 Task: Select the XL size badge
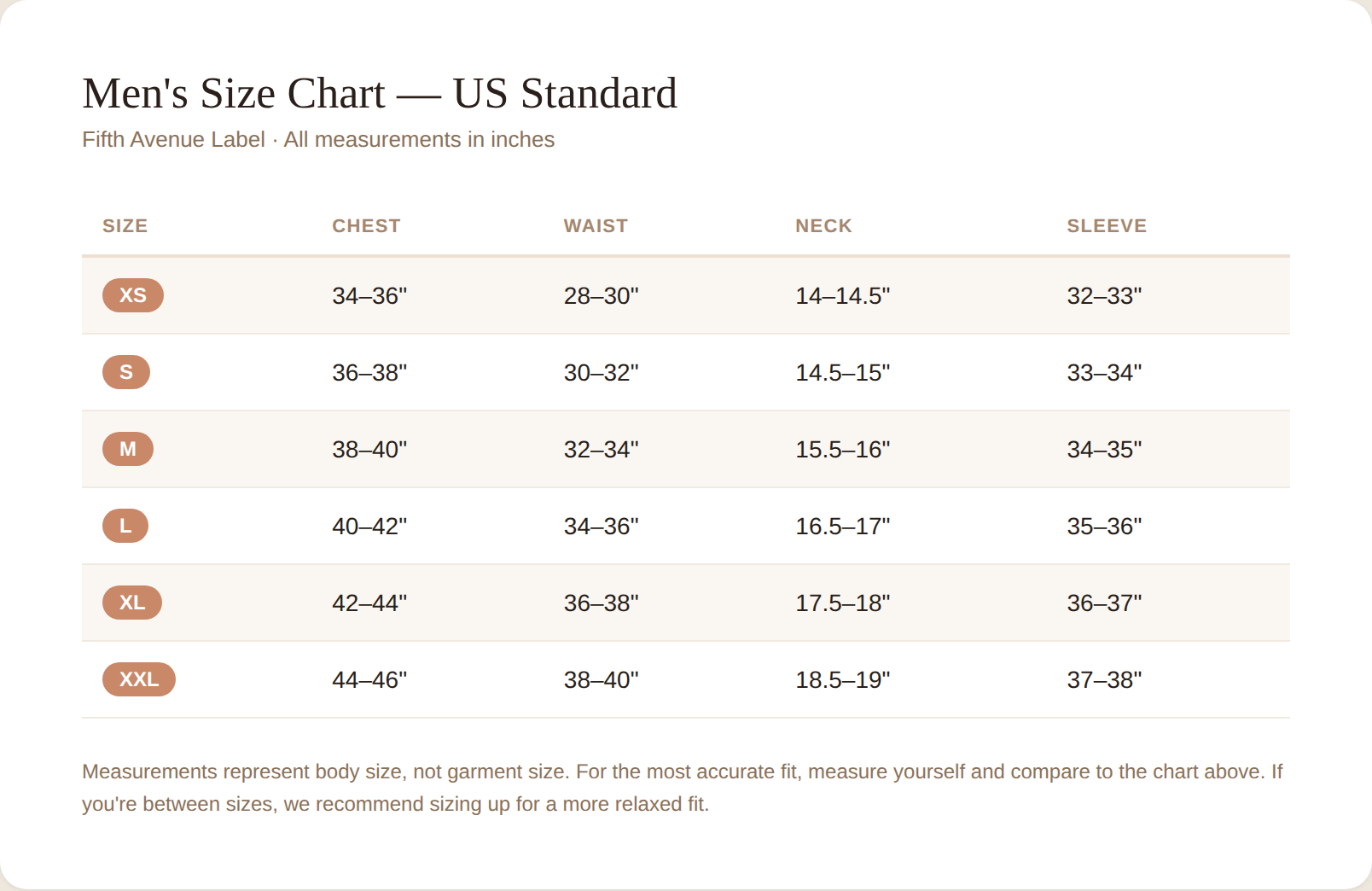pos(132,603)
